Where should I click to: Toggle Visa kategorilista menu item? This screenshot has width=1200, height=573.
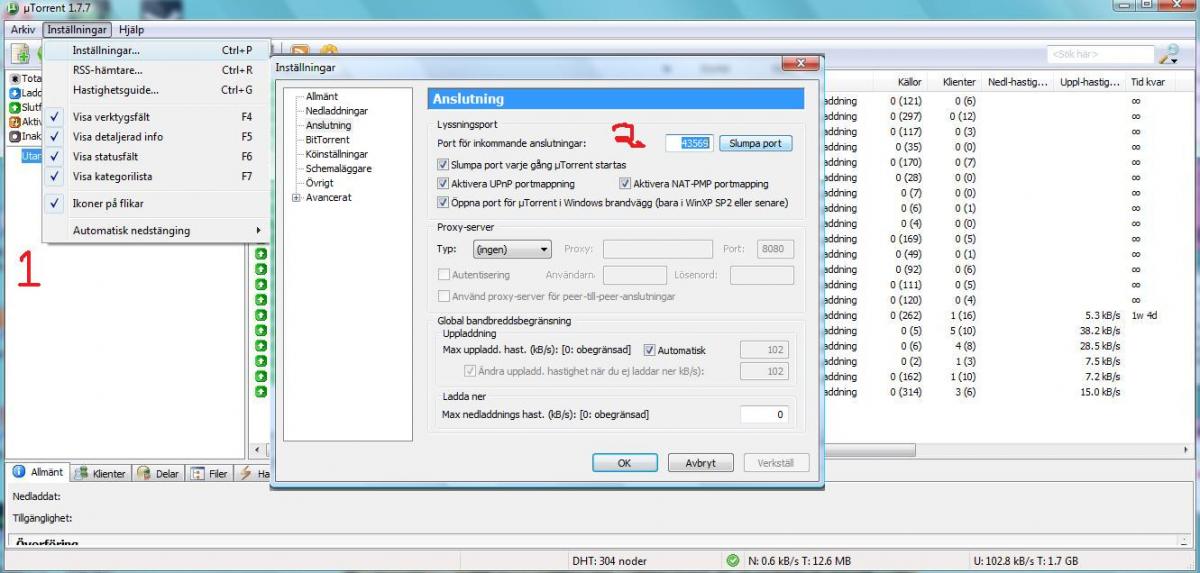[x=156, y=177]
